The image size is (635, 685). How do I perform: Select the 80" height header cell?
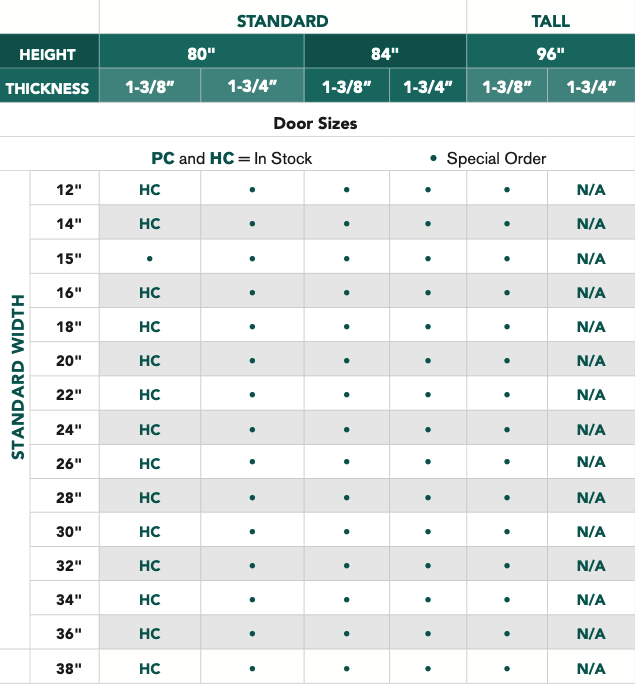(201, 54)
